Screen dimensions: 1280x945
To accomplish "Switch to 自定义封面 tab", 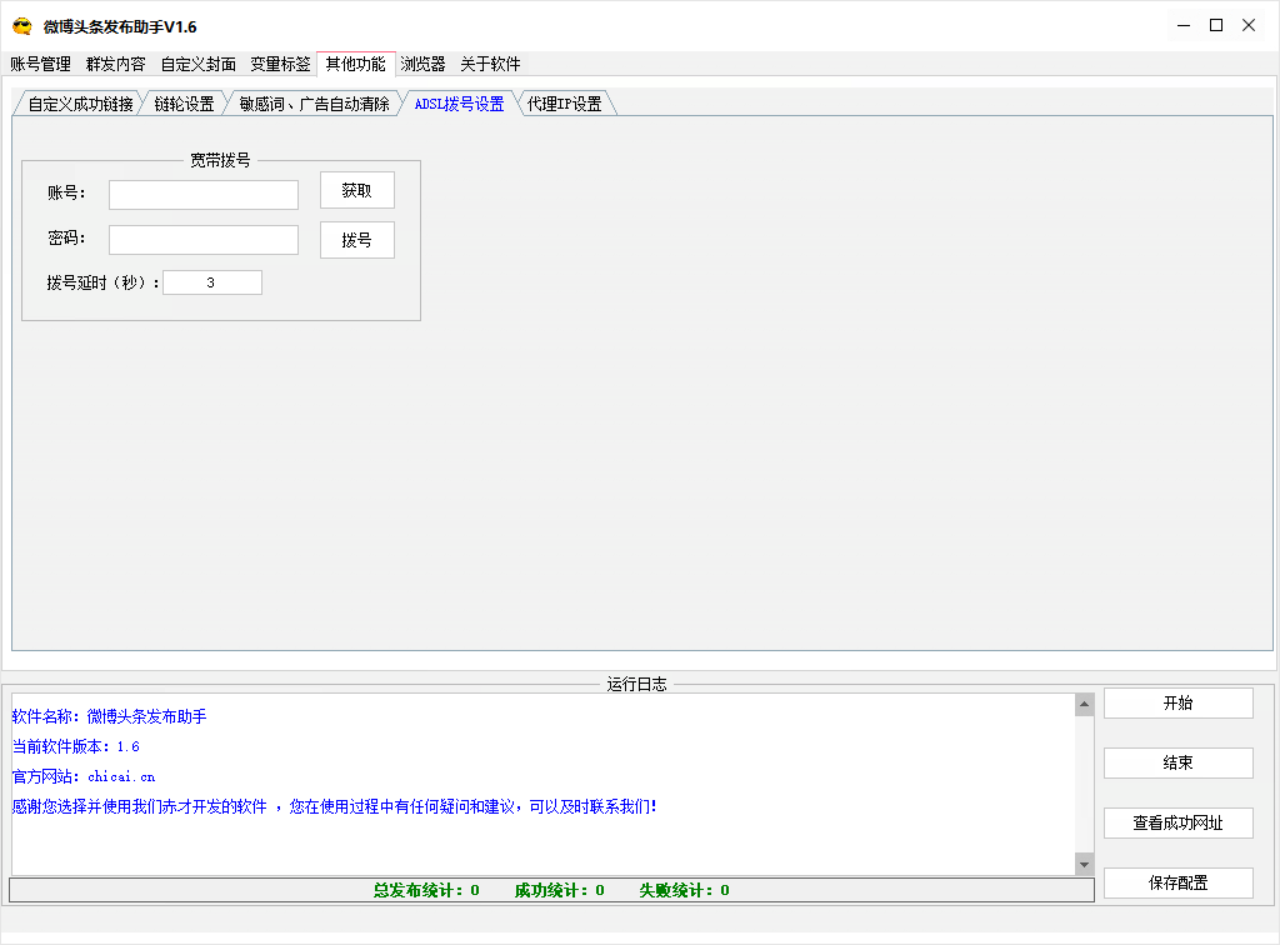I will click(x=198, y=64).
